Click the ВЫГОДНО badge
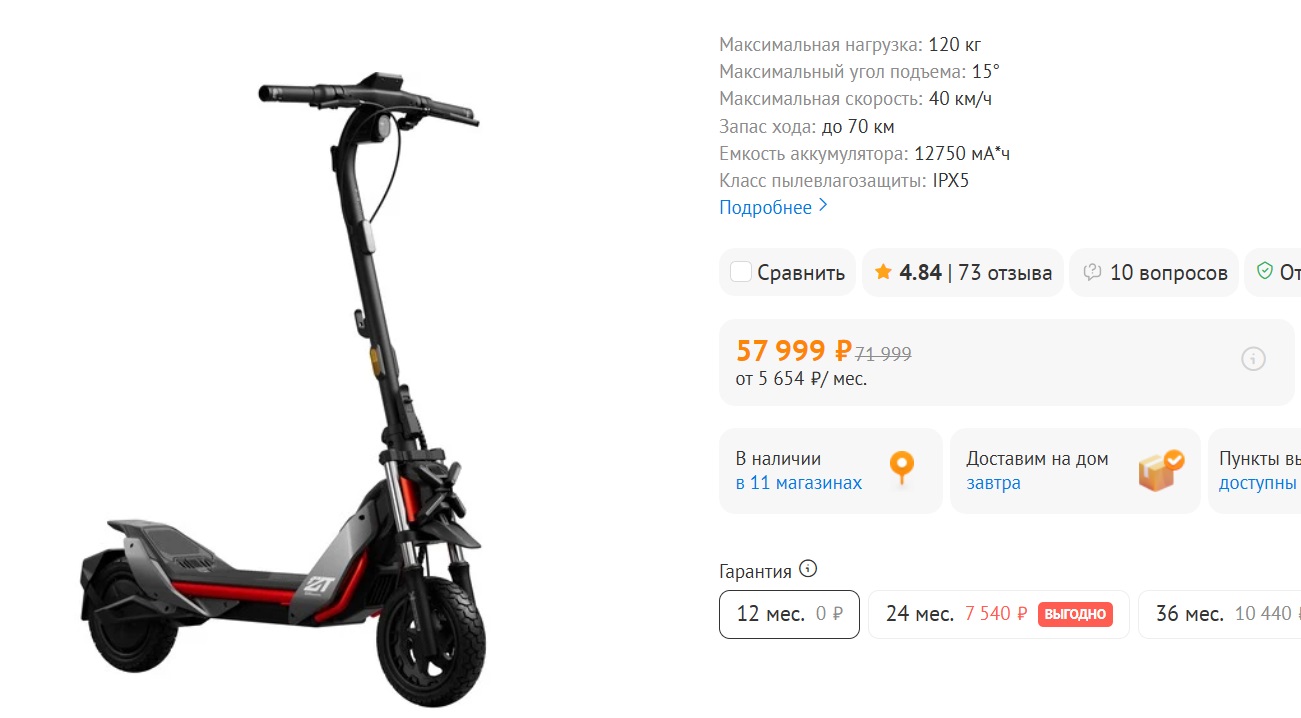This screenshot has width=1301, height=718. (1075, 614)
